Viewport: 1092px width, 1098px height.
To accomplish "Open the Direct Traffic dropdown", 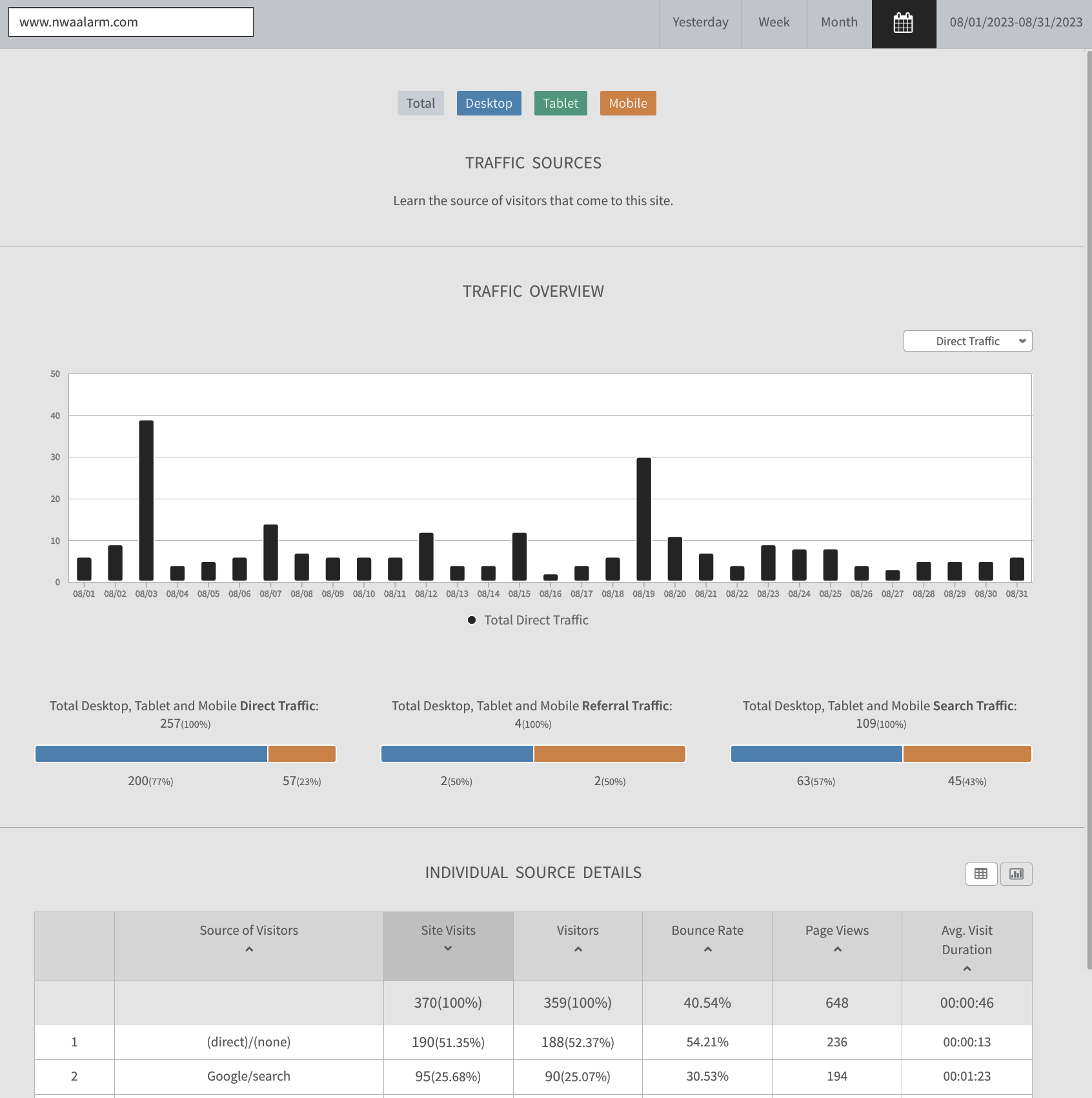I will 968,341.
